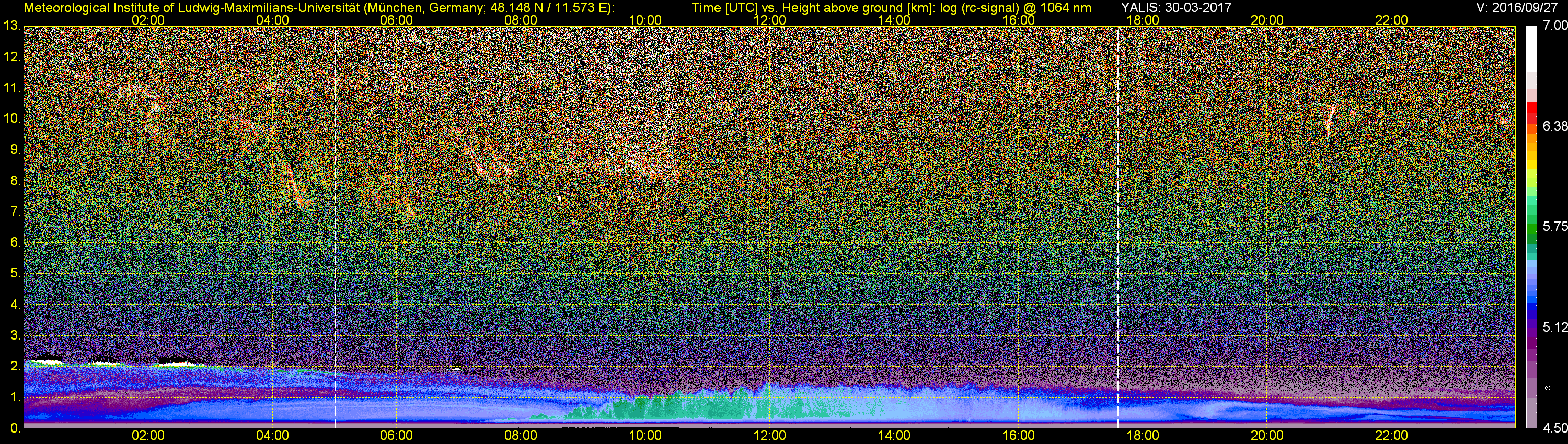Select the 6.38 colorbar tick label

(1555, 126)
